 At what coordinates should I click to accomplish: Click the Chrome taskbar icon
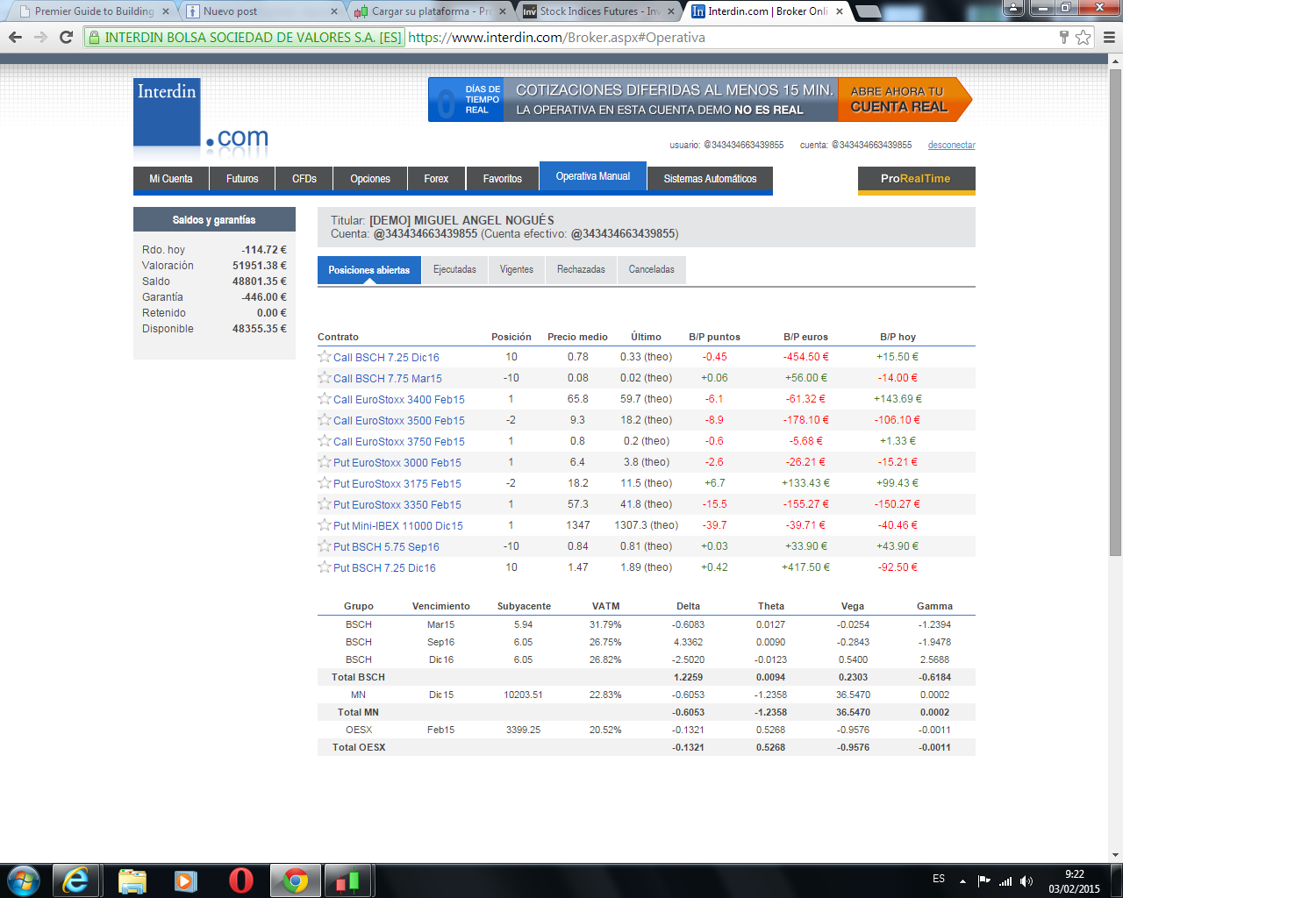point(296,880)
